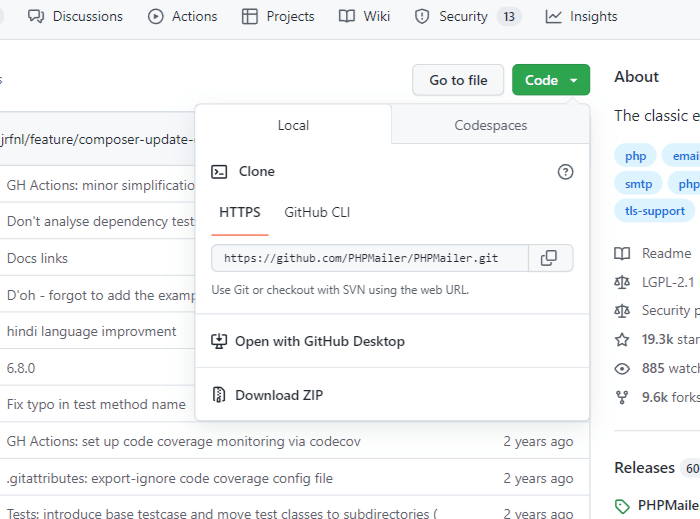Toggle the green Code dropdown button
700x519 pixels.
click(x=551, y=80)
